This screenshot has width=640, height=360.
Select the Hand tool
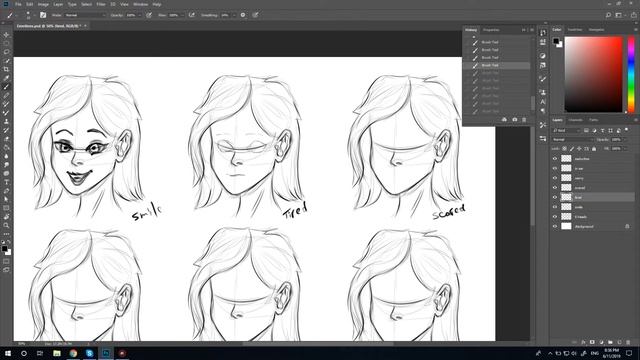[6, 217]
